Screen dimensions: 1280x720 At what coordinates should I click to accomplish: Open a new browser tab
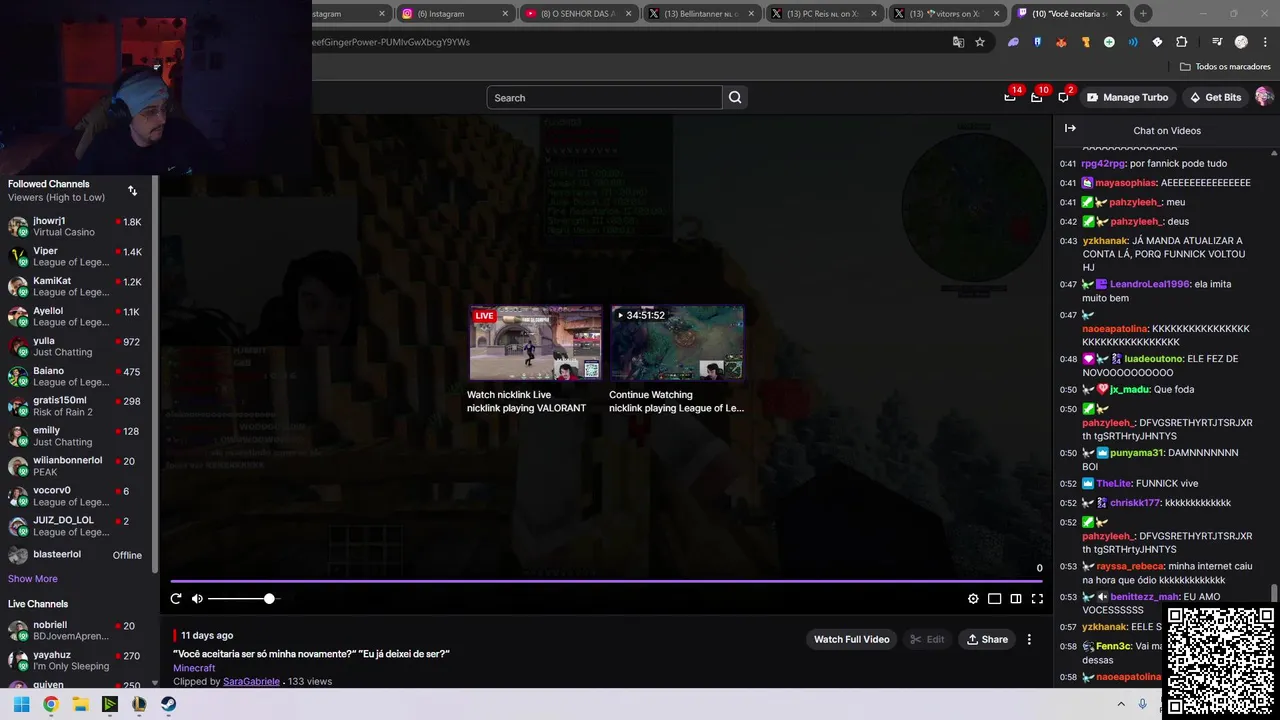[1143, 14]
